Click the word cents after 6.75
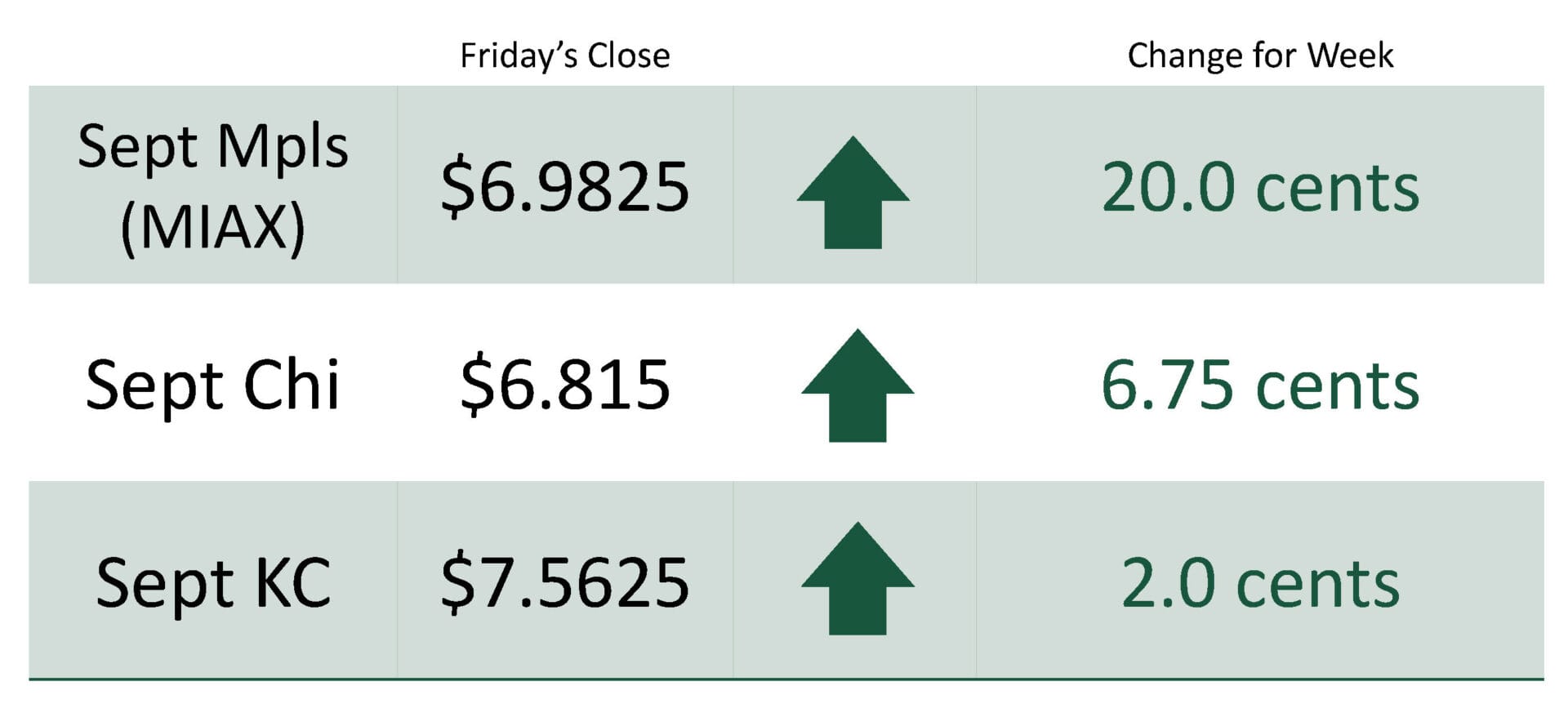Viewport: 1568px width, 704px height. pos(1338,389)
